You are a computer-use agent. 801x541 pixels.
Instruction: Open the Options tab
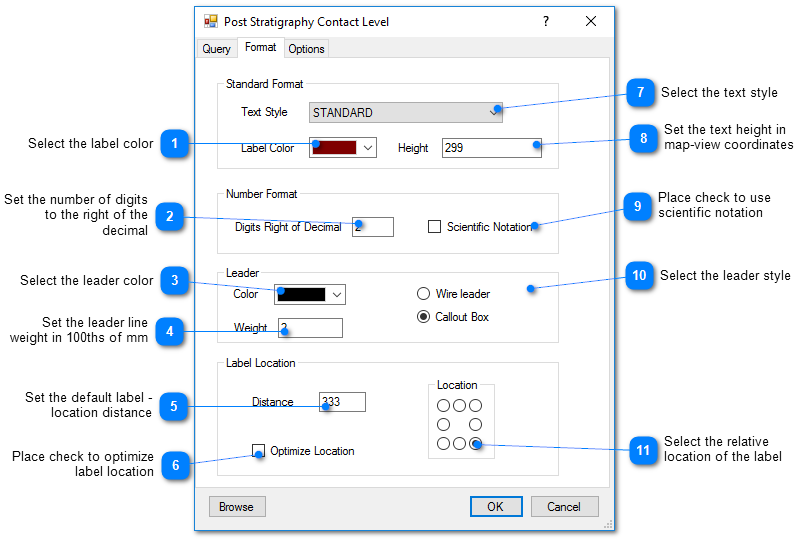[306, 49]
